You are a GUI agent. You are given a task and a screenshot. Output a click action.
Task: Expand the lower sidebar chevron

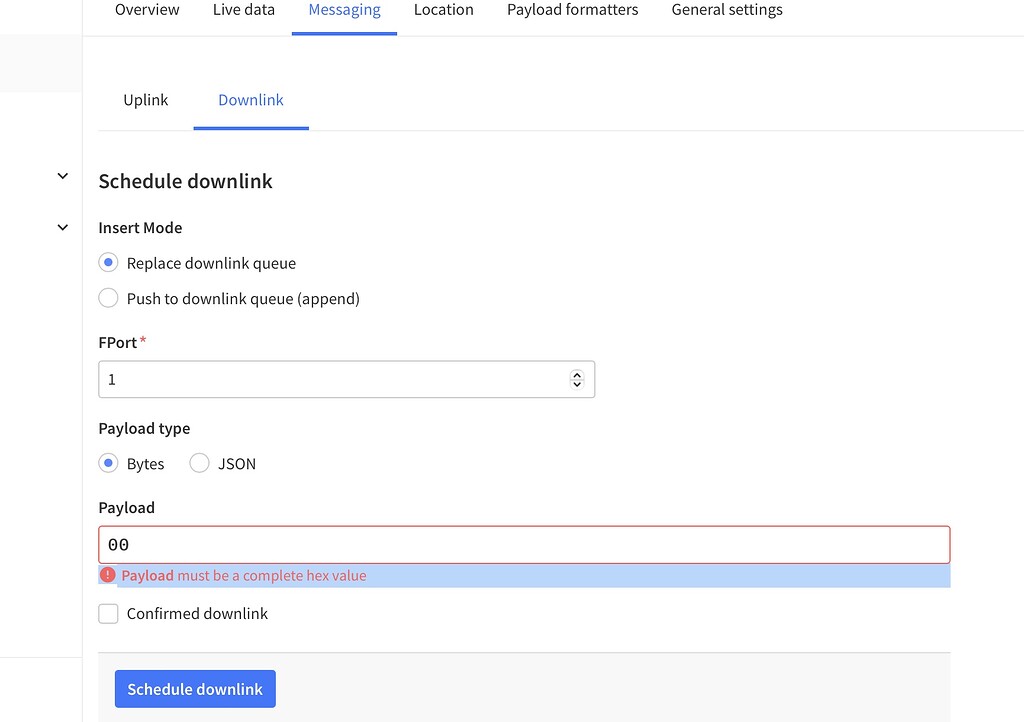pos(62,228)
